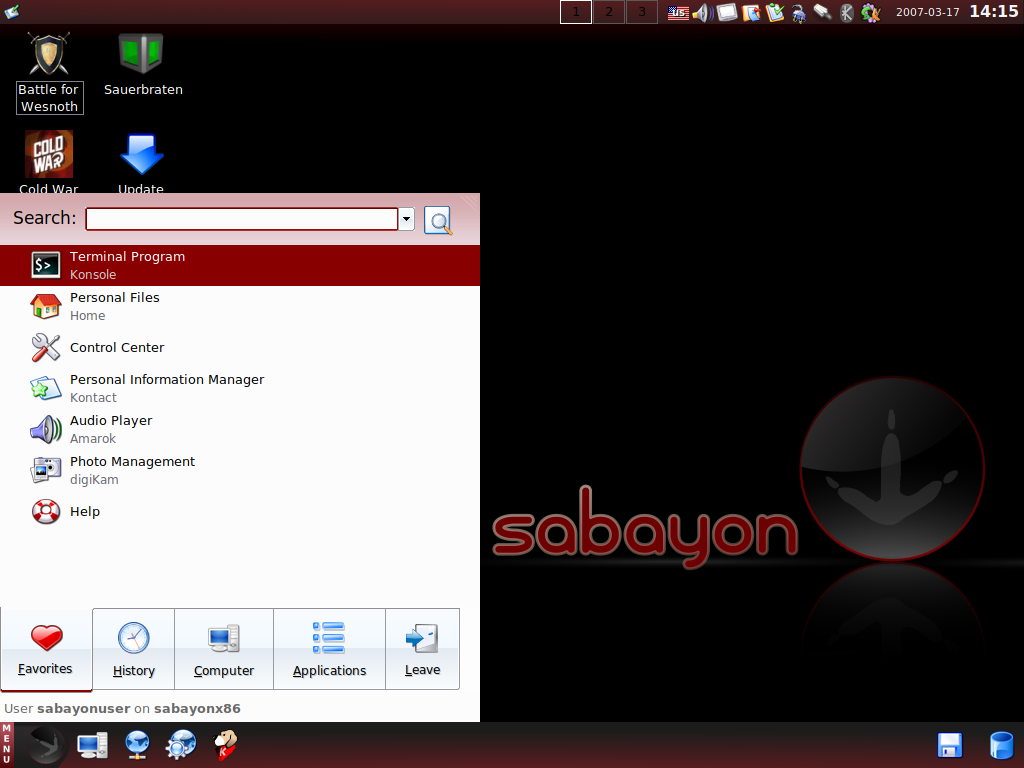Click the Sabayon footprint launcher on bottom panel
1024x768 pixels.
click(46, 745)
